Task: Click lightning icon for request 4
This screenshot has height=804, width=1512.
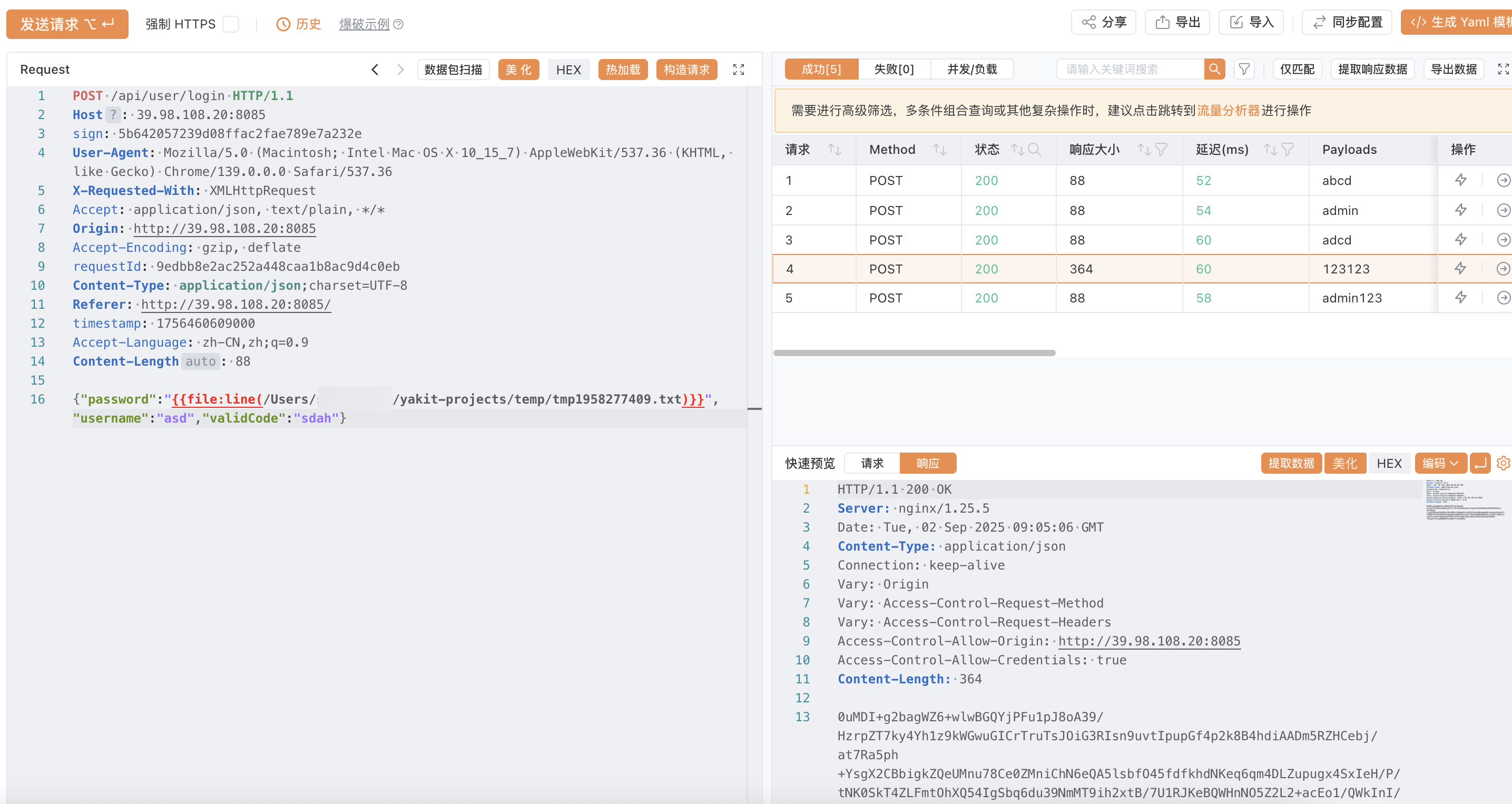Action: click(x=1460, y=269)
